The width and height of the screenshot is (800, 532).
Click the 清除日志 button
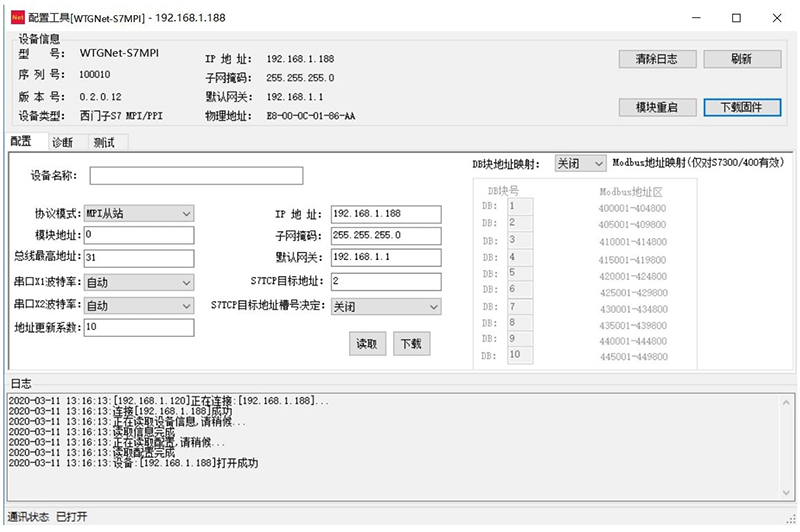click(657, 59)
